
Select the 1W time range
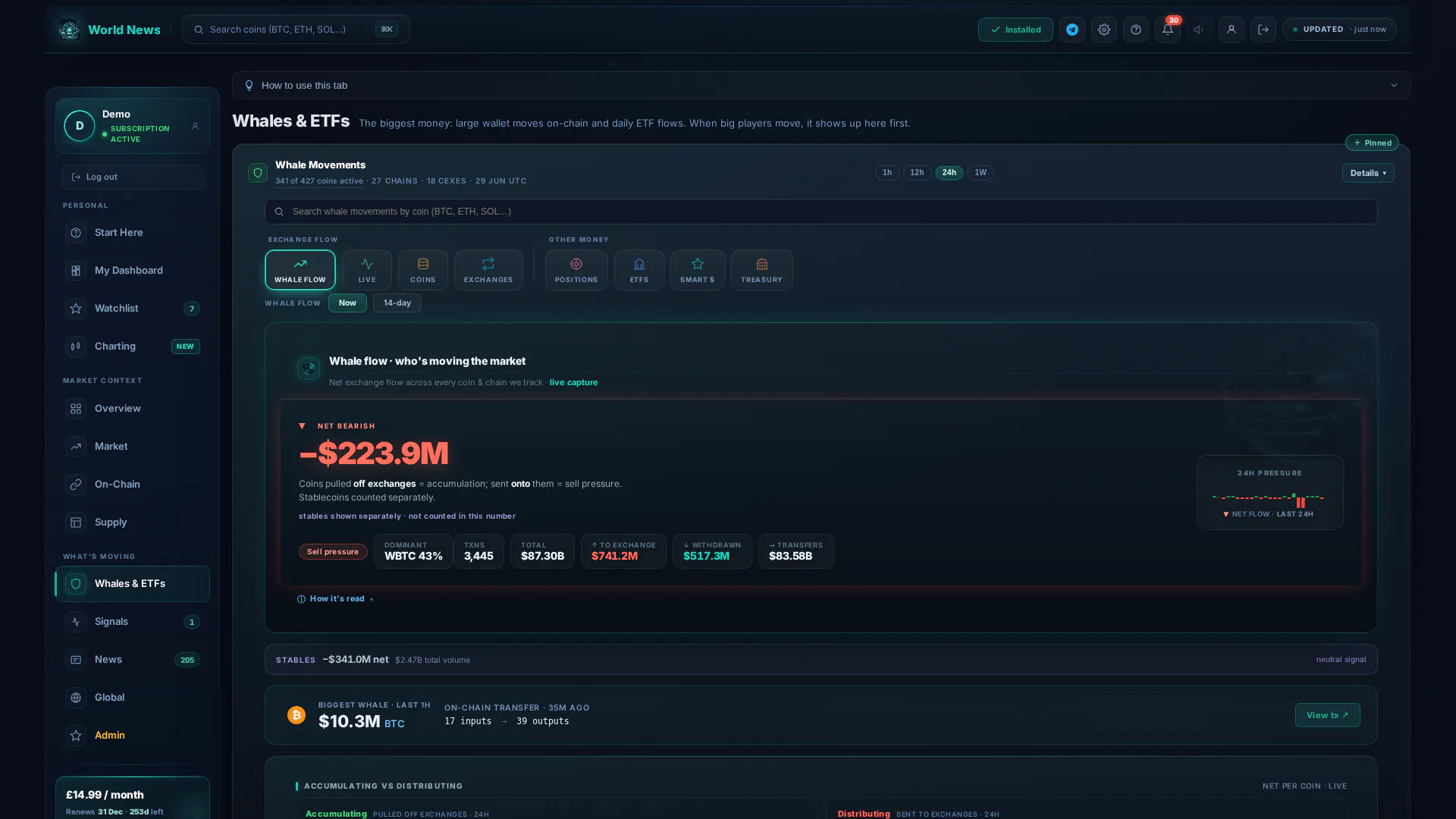click(981, 173)
